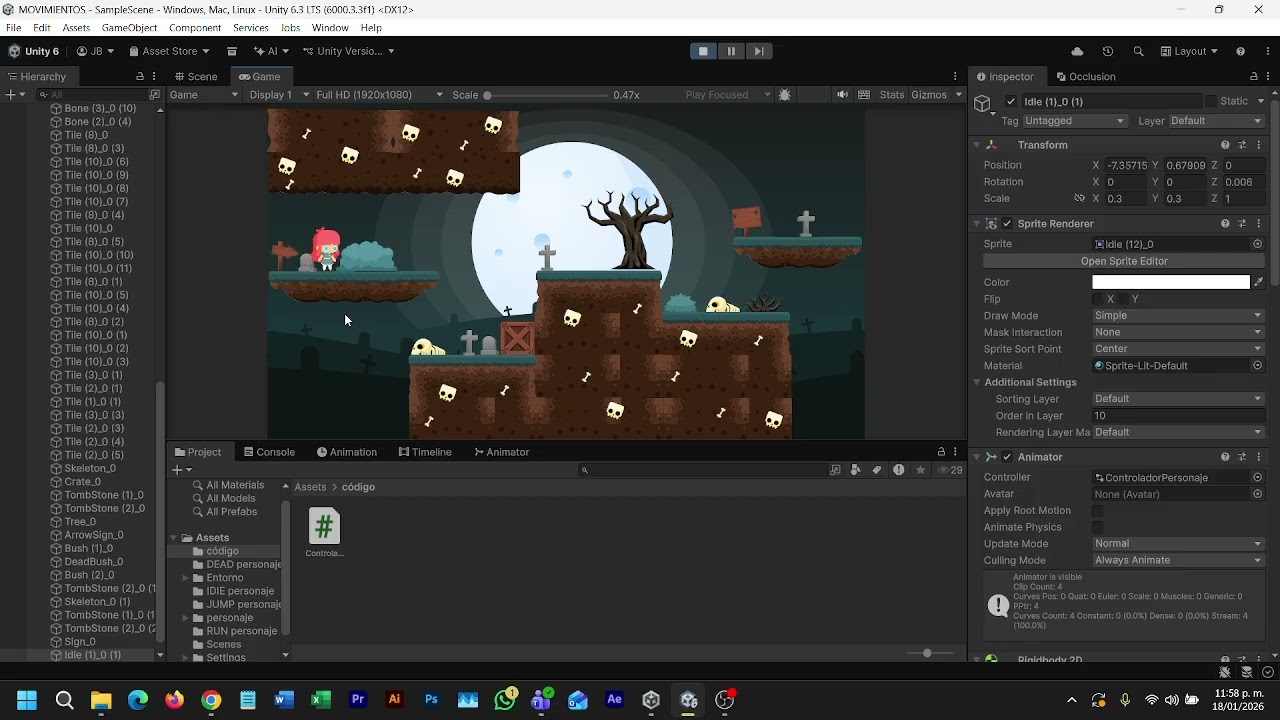1280x720 pixels.
Task: Toggle frame debugger bug icon
Action: click(x=785, y=95)
